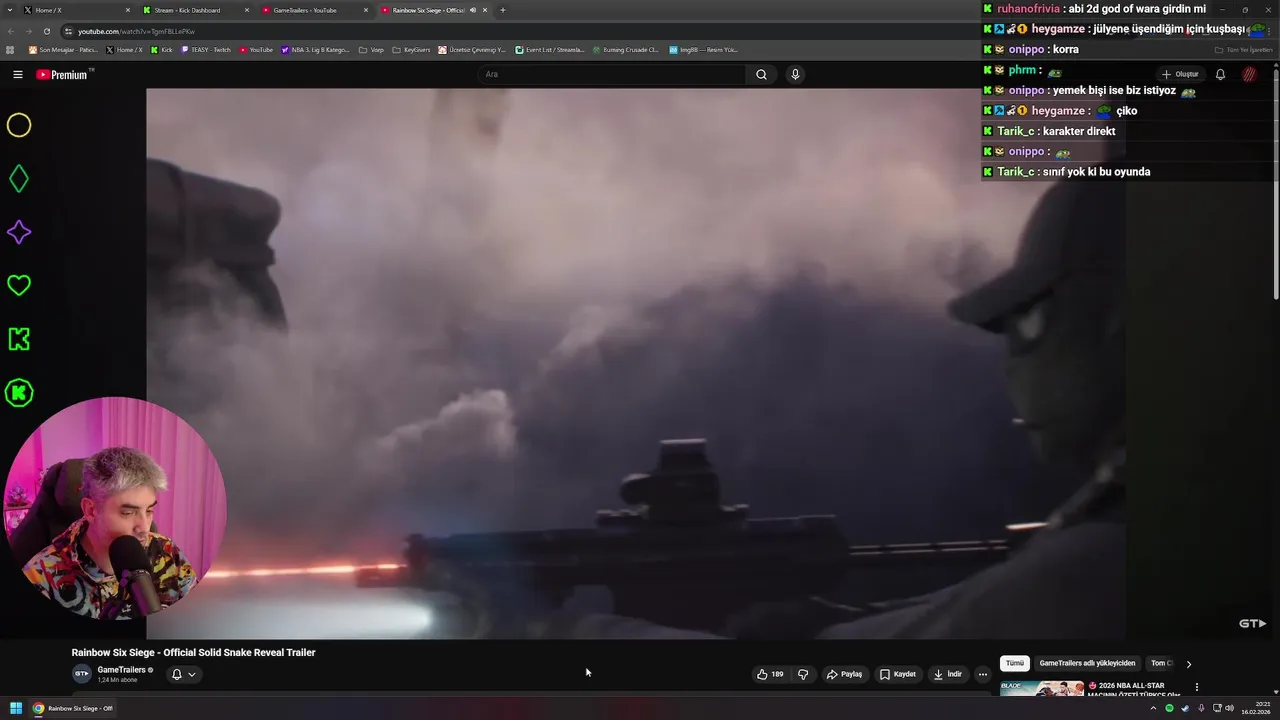Click the Paylaş share button
Screen dimensions: 1280x720
click(x=844, y=674)
